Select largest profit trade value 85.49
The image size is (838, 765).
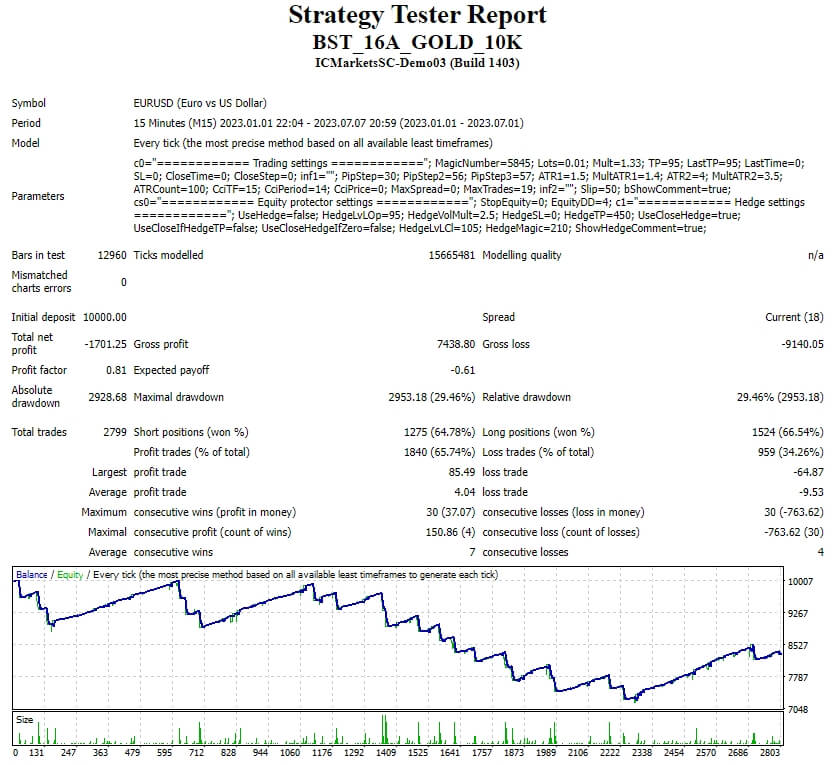coord(462,472)
